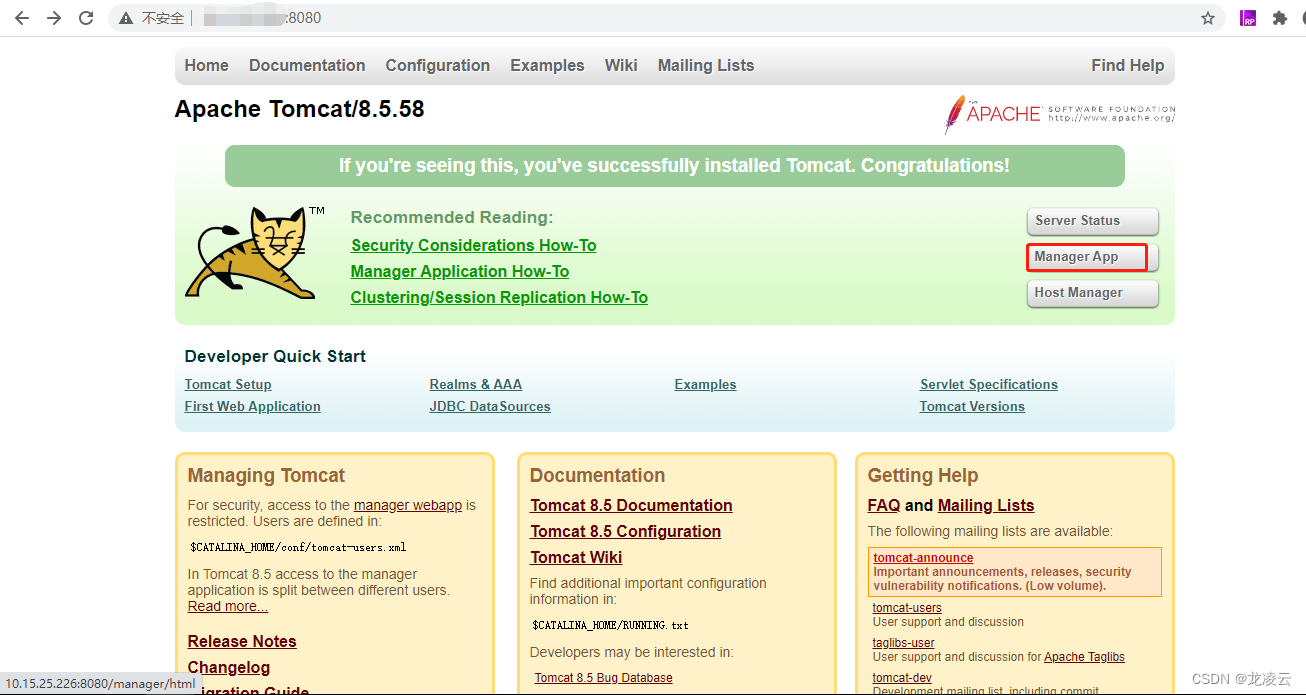Click the Server Status button
1306x695 pixels.
(x=1092, y=221)
